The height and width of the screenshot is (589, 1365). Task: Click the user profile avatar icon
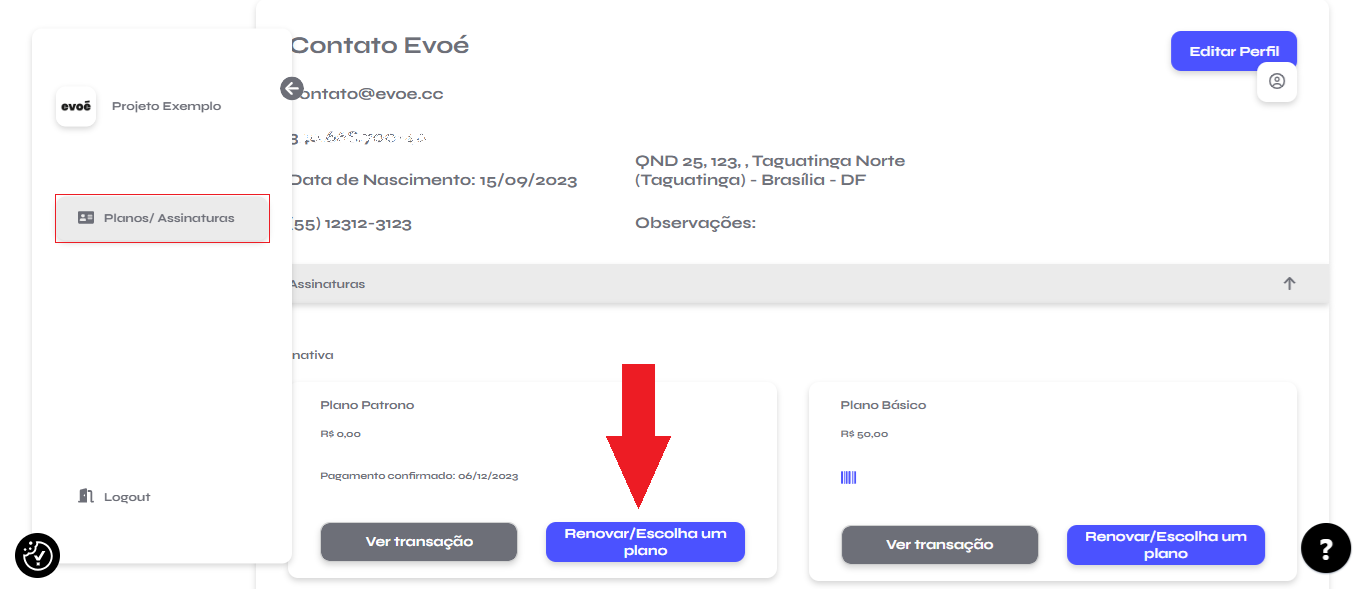pyautogui.click(x=1277, y=81)
